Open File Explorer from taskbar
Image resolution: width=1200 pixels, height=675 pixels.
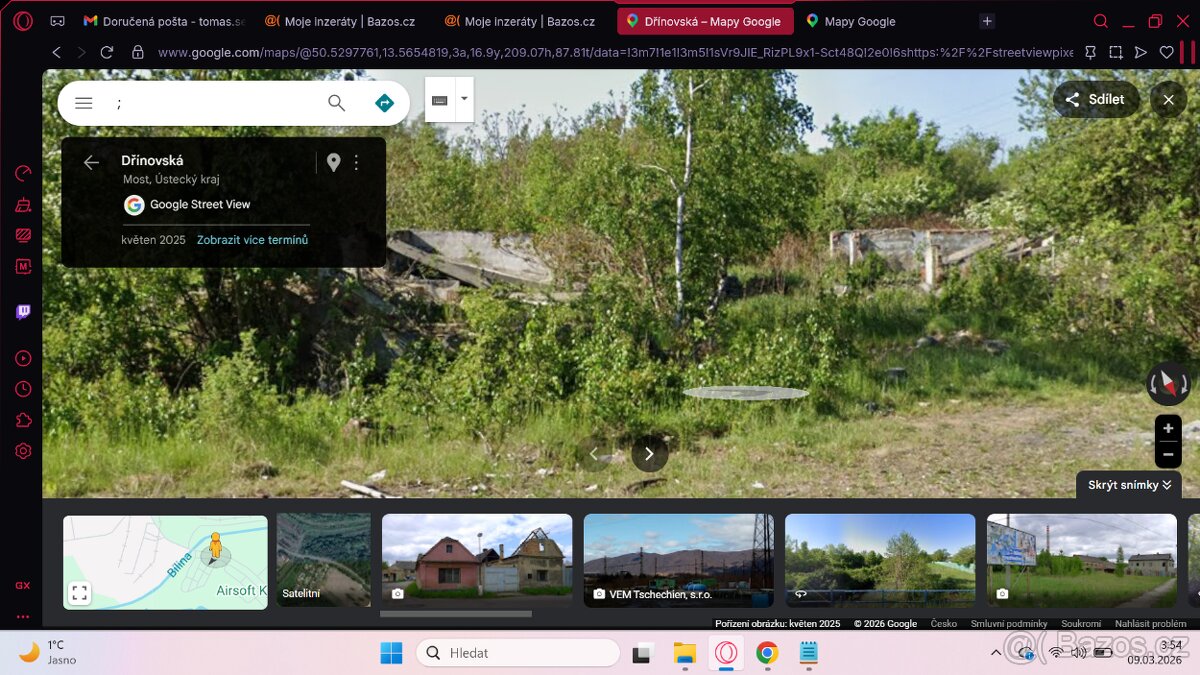click(685, 653)
